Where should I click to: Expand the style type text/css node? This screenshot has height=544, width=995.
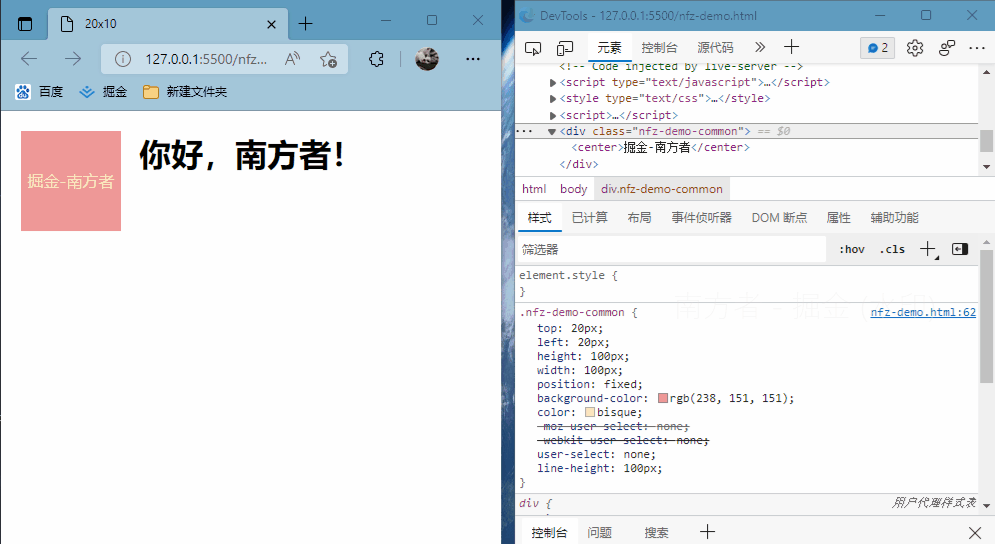pos(553,99)
